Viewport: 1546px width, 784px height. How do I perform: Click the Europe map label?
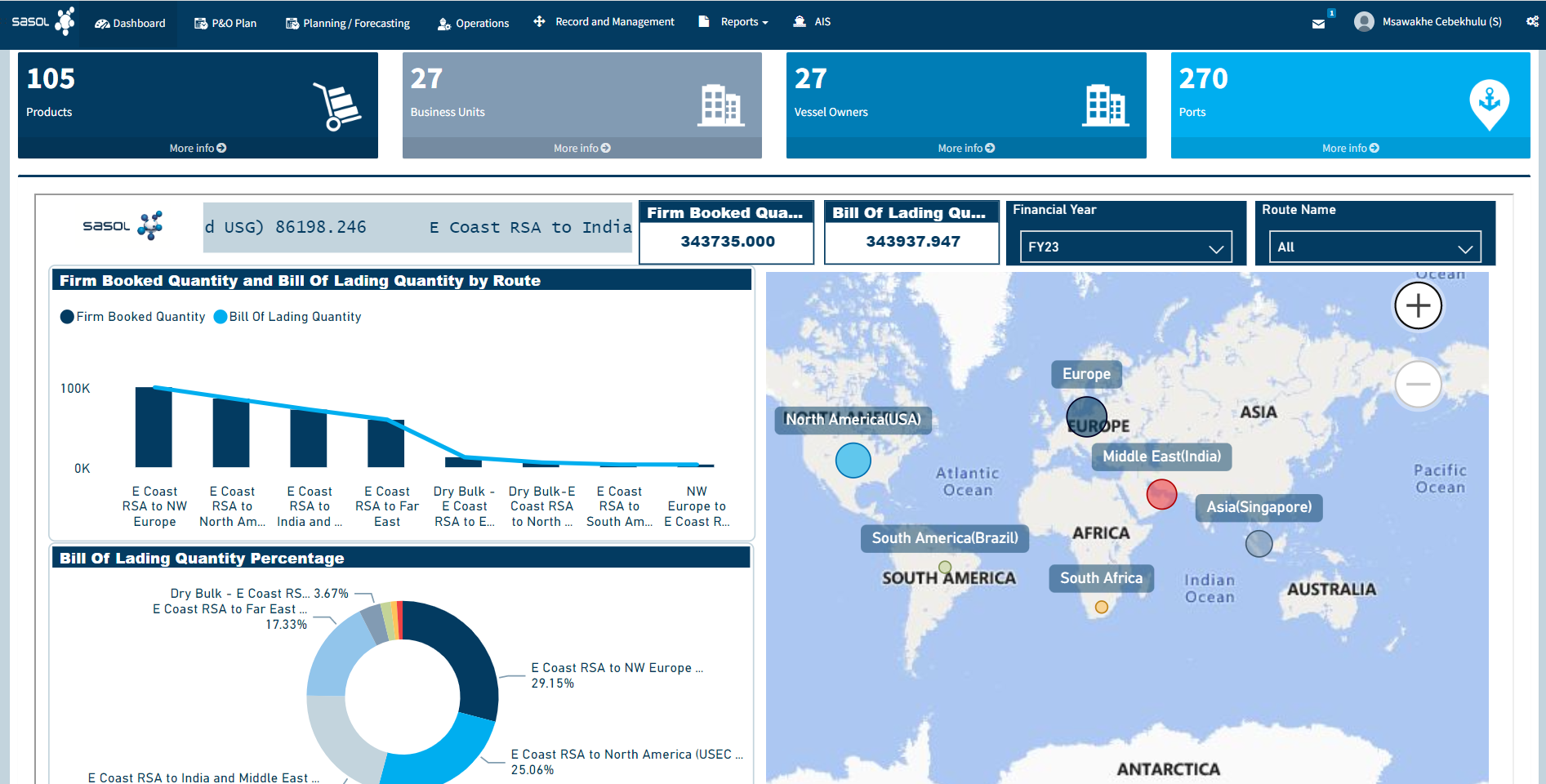[1086, 374]
